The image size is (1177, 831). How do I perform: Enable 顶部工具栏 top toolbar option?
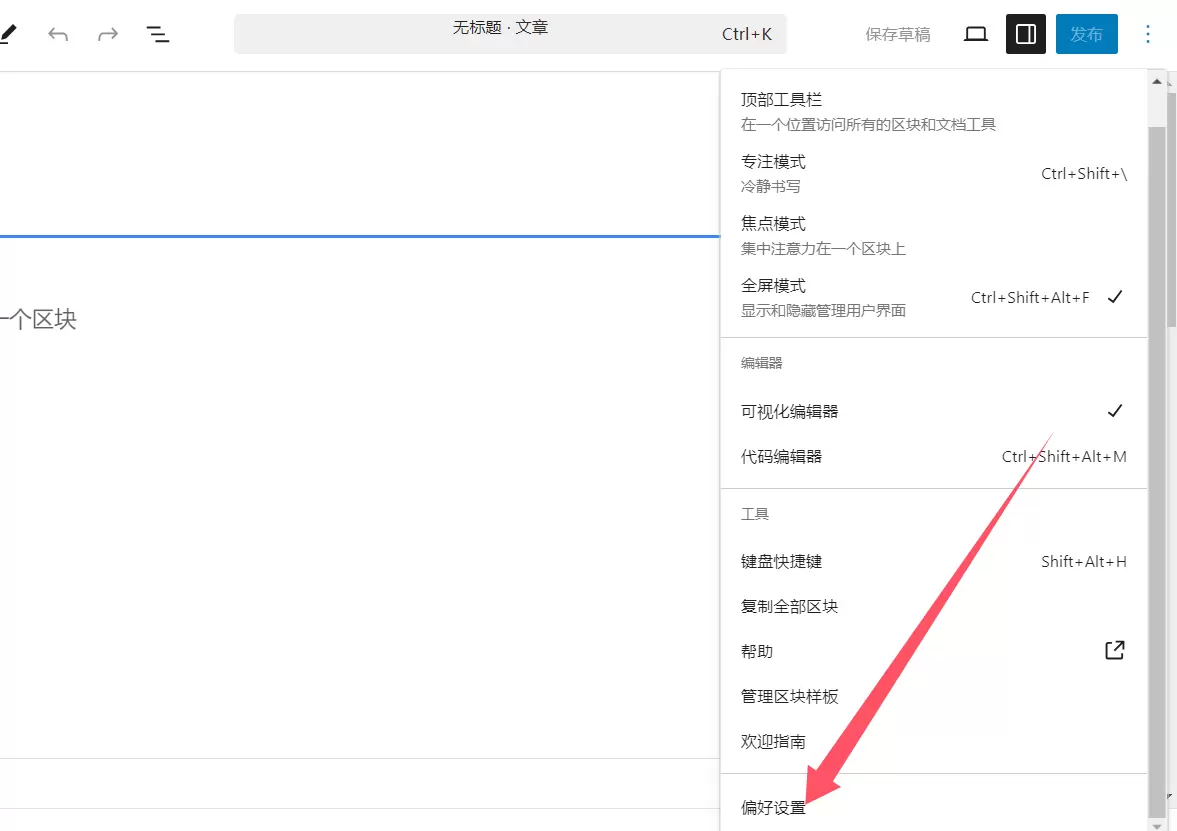point(933,111)
